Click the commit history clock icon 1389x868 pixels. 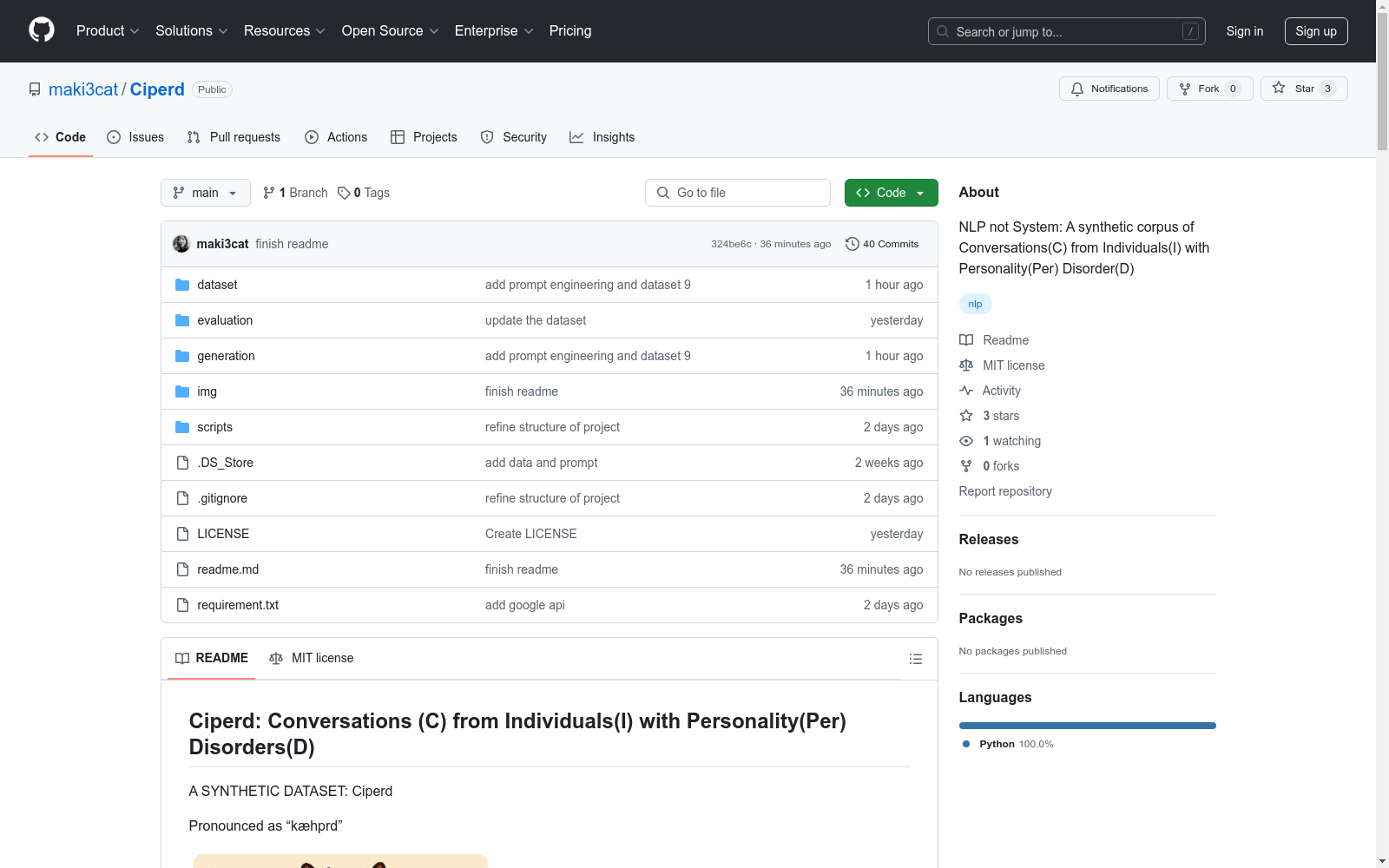click(852, 244)
